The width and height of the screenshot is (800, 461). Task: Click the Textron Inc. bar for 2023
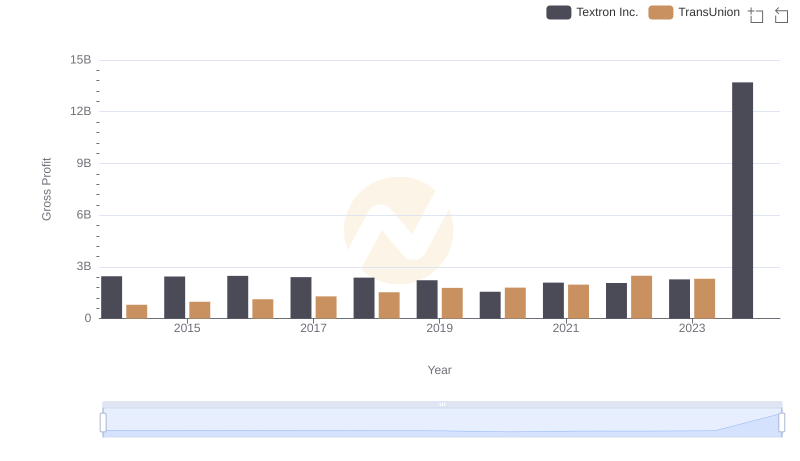click(680, 299)
